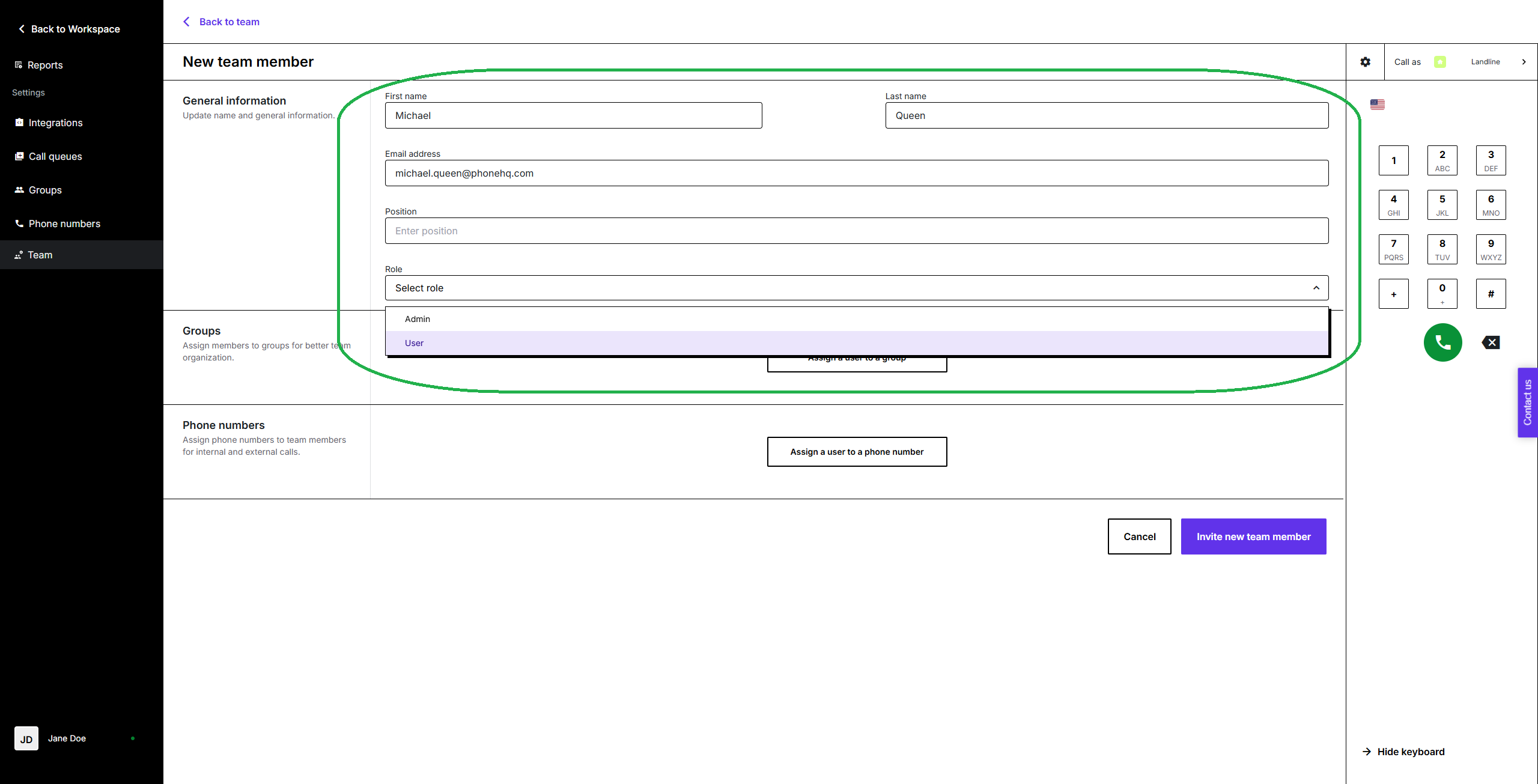Open Jane Doe profile at bottom
This screenshot has height=784, width=1538.
pyautogui.click(x=67, y=738)
